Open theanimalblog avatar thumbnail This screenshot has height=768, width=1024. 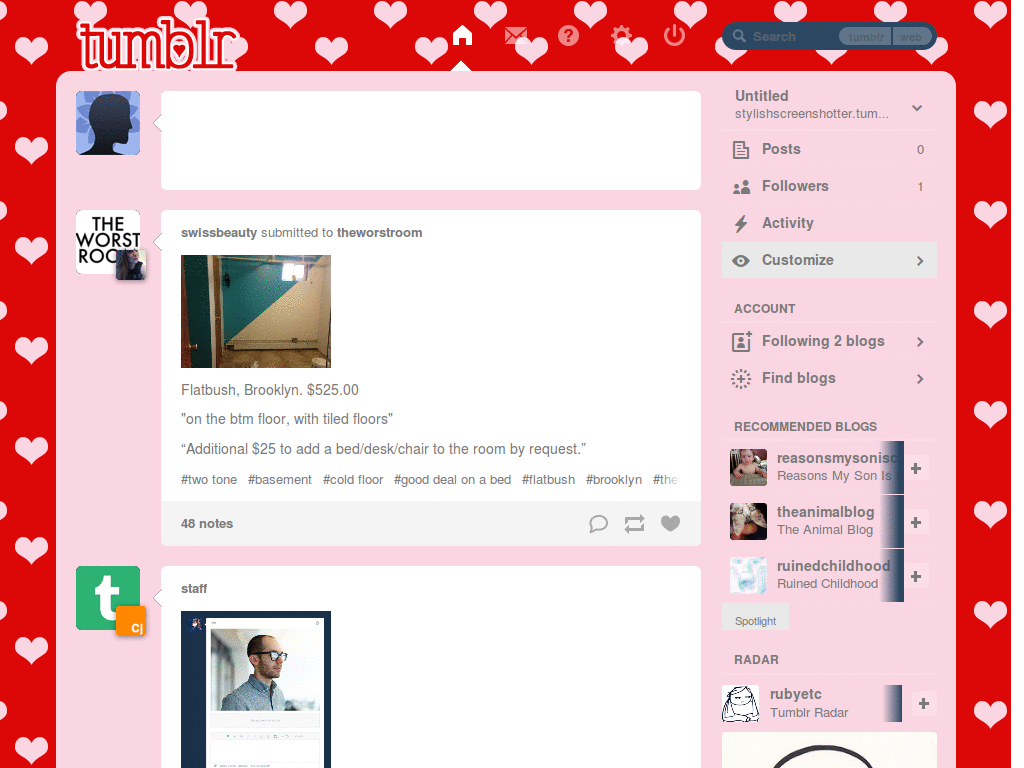748,521
